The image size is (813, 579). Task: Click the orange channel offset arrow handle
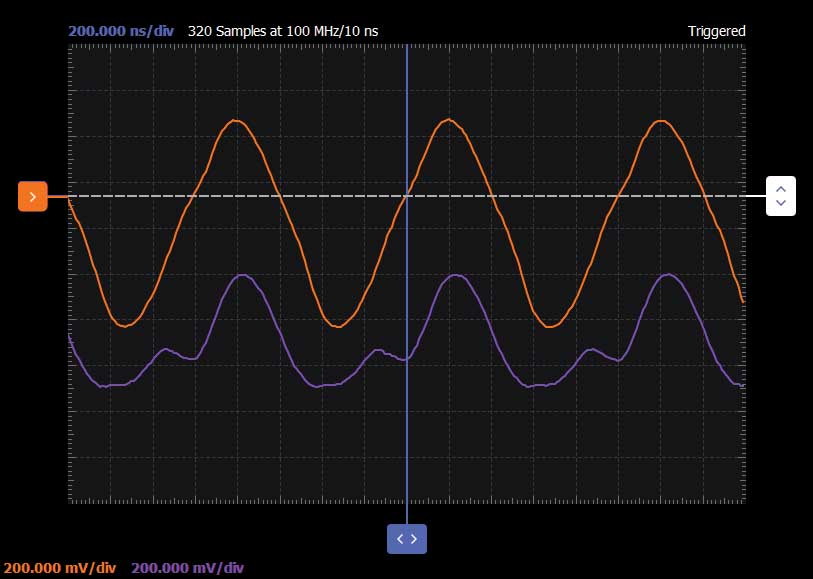click(x=33, y=196)
